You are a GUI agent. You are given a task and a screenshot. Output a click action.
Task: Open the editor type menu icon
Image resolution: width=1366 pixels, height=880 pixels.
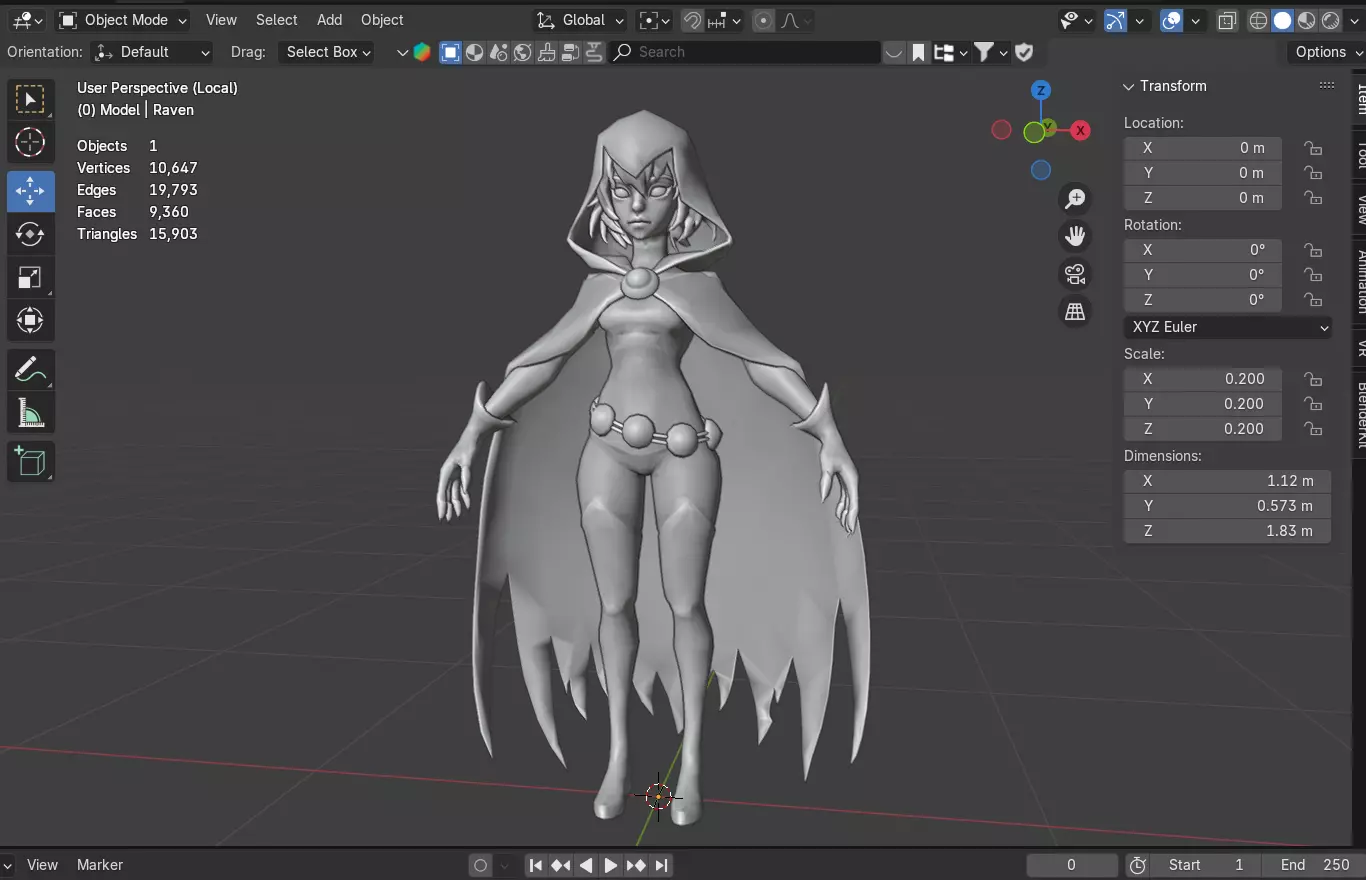pyautogui.click(x=28, y=20)
